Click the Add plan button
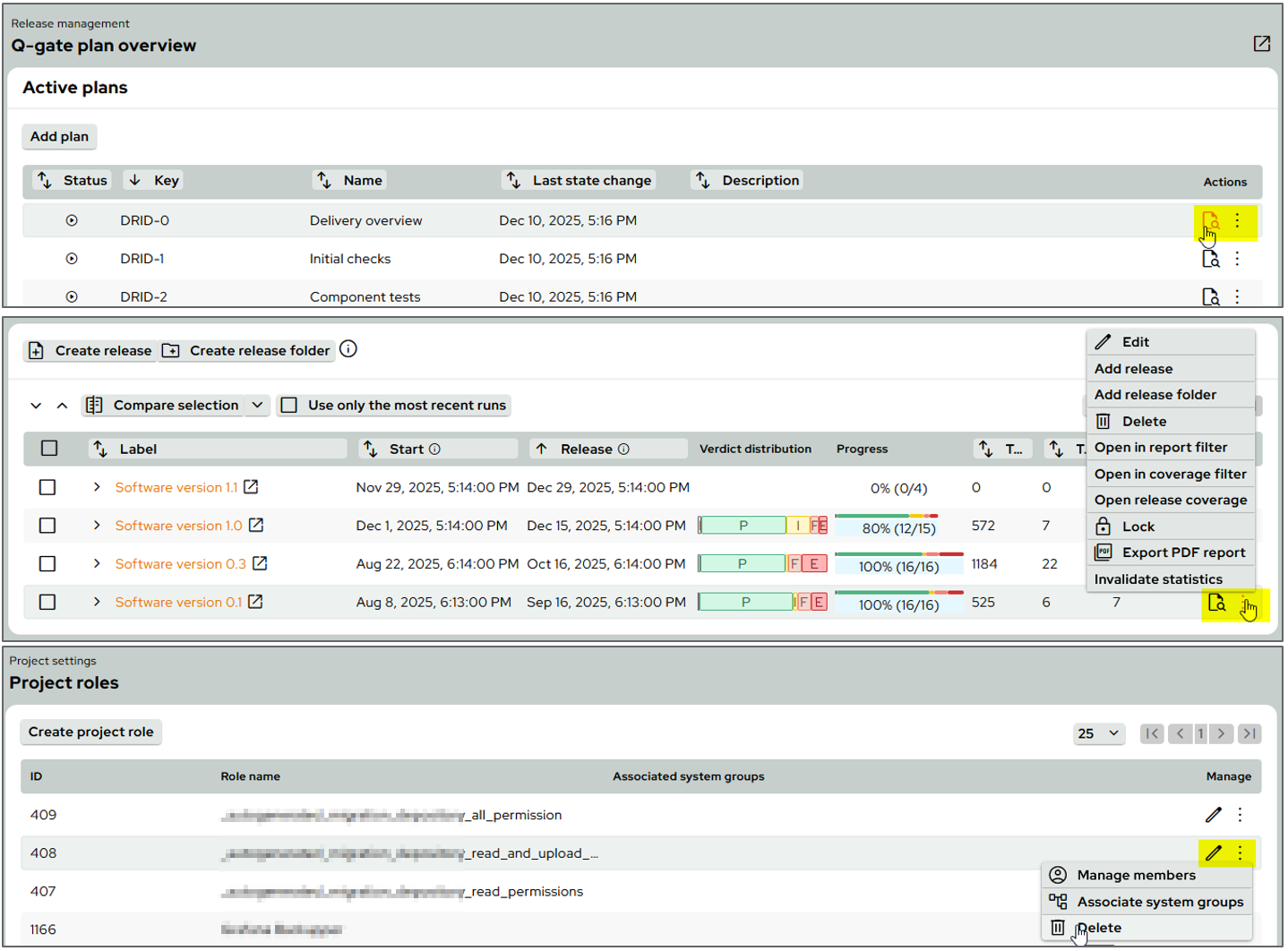 pyautogui.click(x=59, y=137)
